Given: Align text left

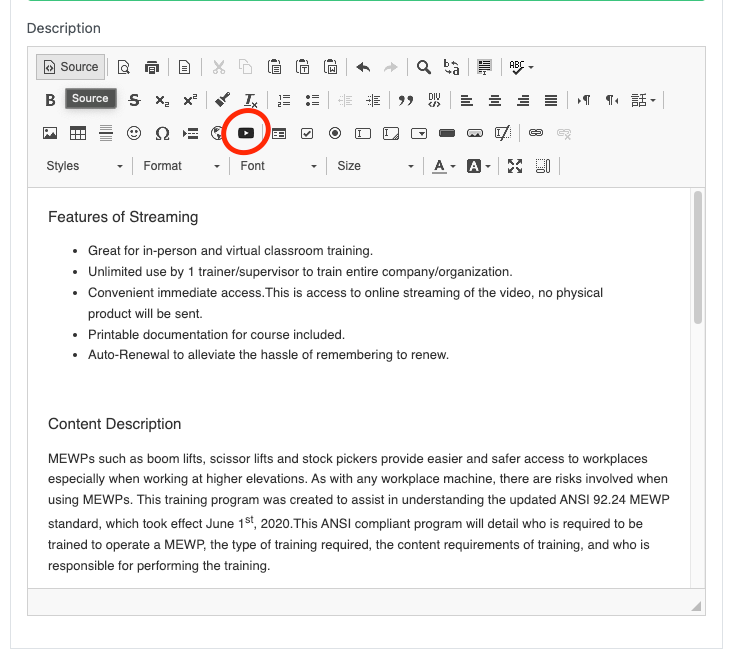Looking at the screenshot, I should (x=467, y=100).
